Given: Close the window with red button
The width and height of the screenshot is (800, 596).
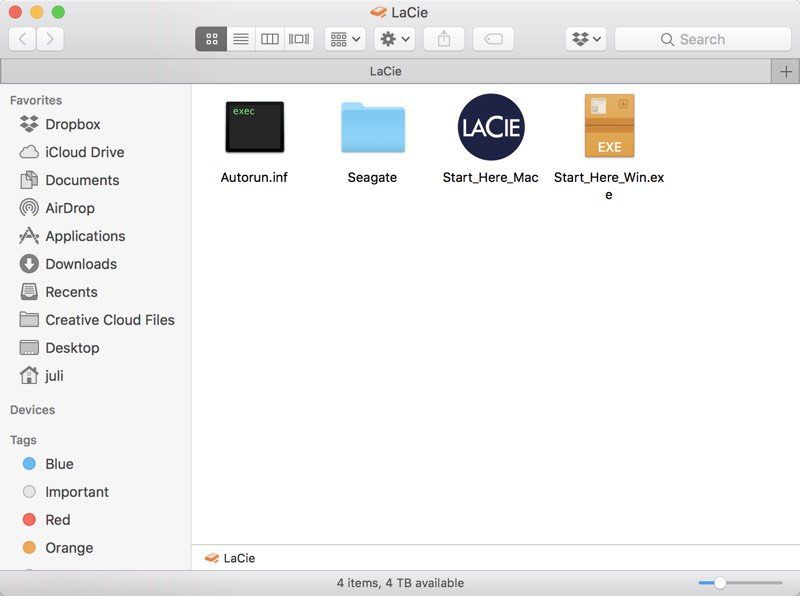Looking at the screenshot, I should click(15, 12).
